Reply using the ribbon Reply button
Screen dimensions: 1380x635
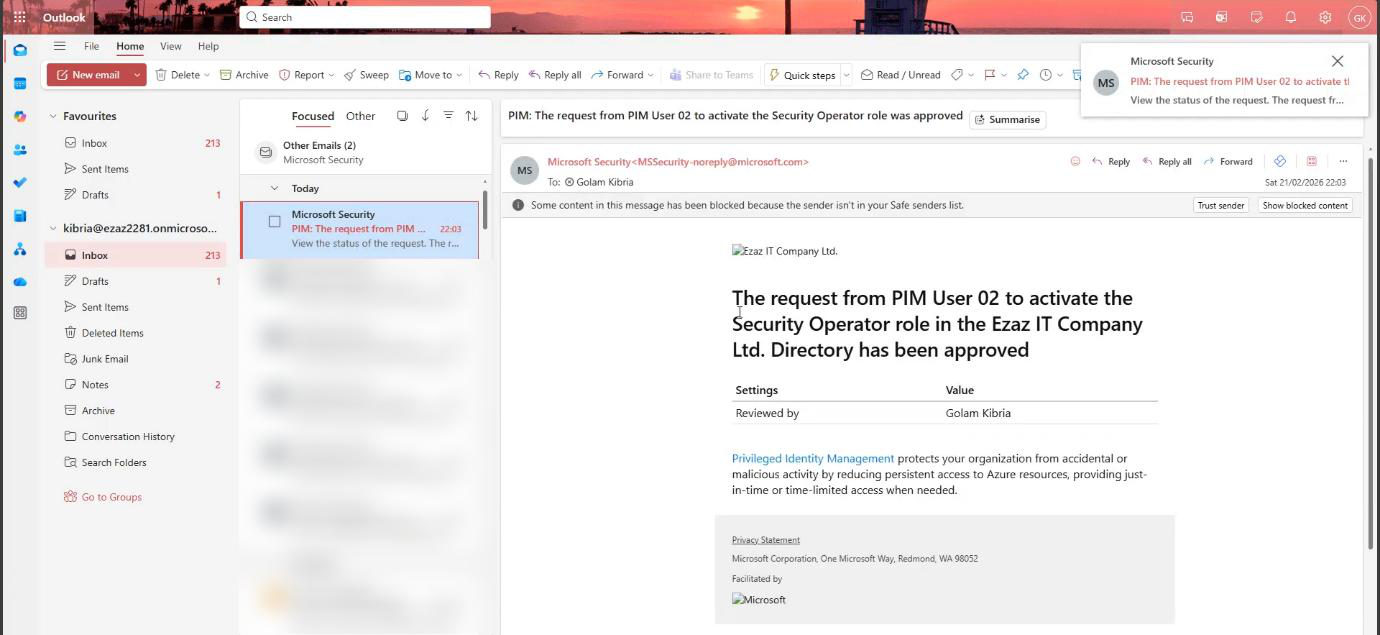(x=498, y=75)
